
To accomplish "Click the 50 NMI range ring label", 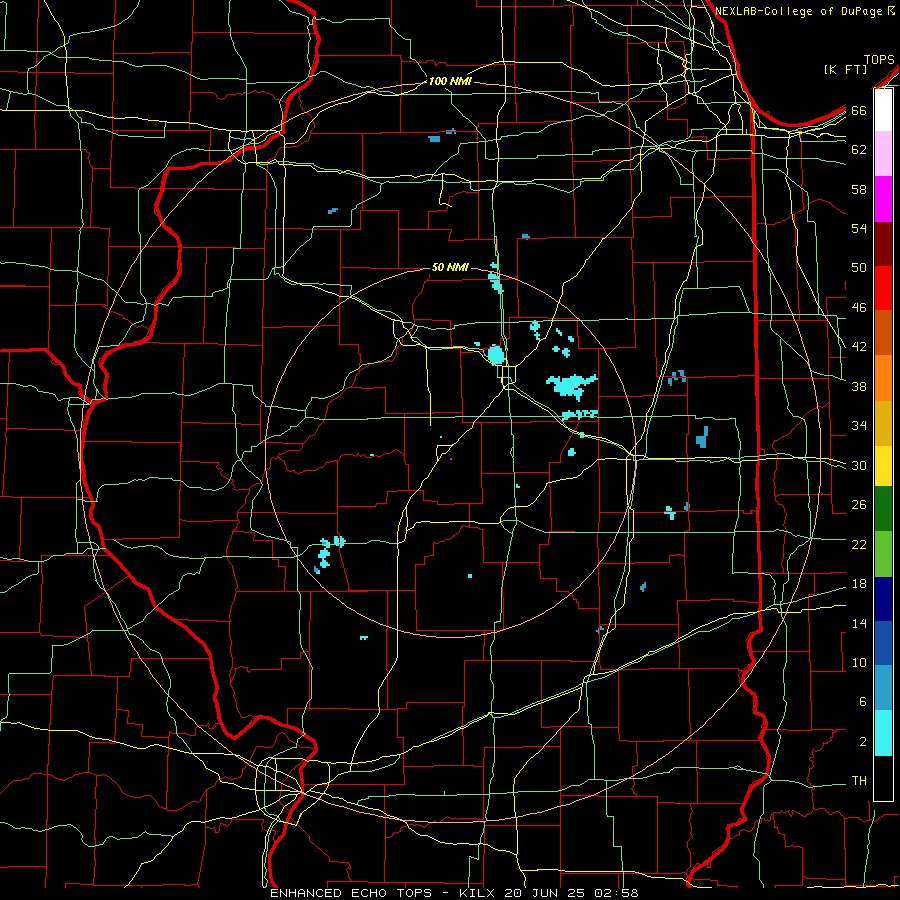I will pos(450,267).
